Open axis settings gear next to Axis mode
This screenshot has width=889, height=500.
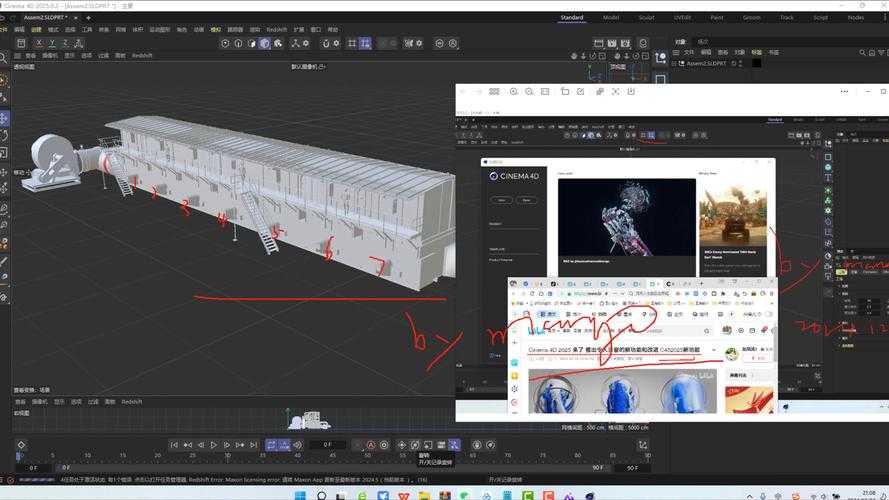pyautogui.click(x=306, y=43)
